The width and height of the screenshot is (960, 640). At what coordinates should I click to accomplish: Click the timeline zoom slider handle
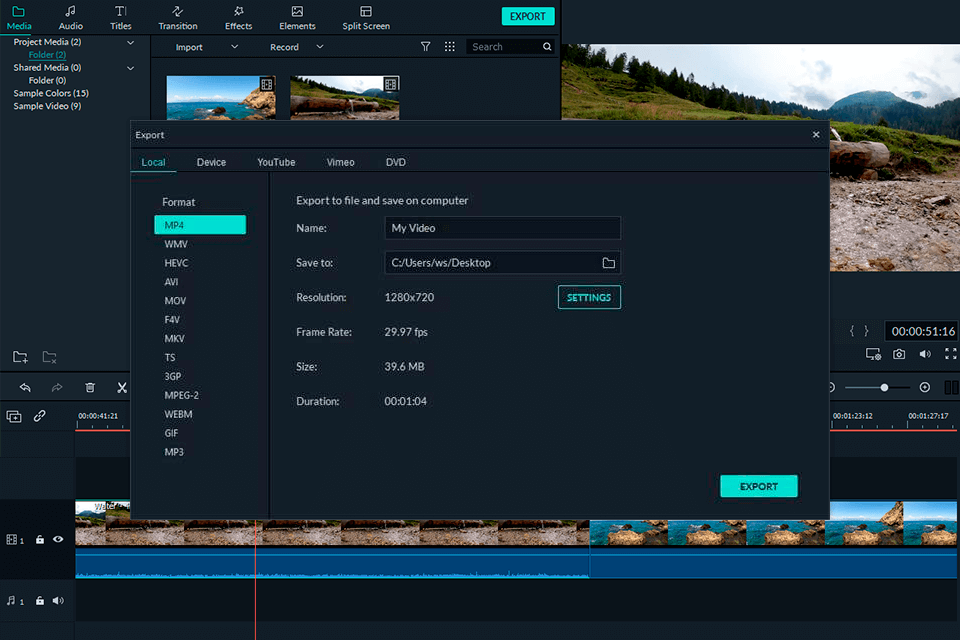pyautogui.click(x=885, y=388)
